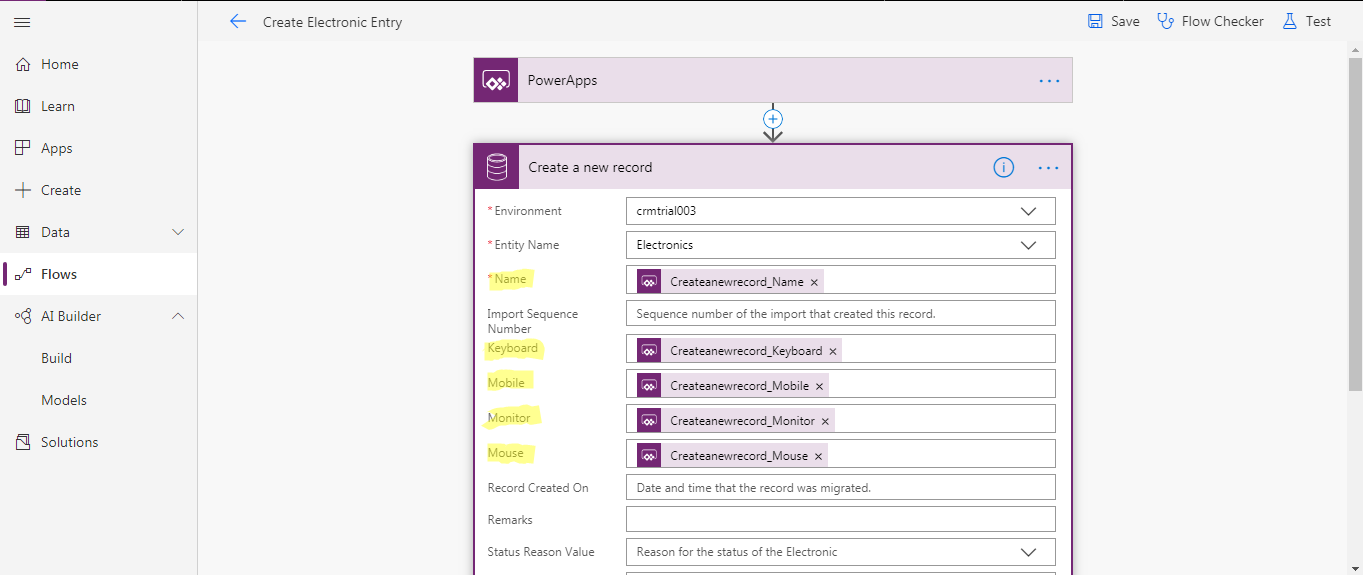Show info for Create a new record
Image resolution: width=1363 pixels, height=575 pixels.
[x=1004, y=168]
